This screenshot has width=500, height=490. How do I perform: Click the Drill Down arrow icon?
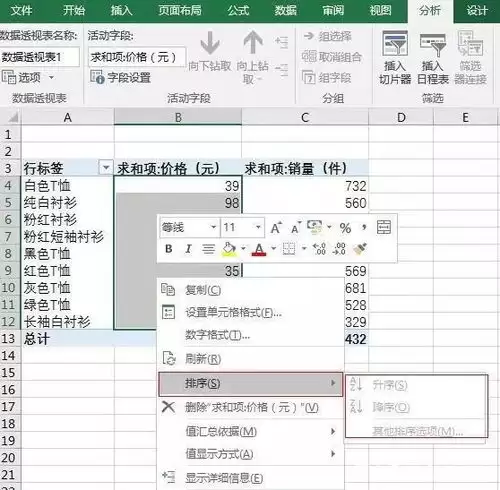[x=210, y=43]
